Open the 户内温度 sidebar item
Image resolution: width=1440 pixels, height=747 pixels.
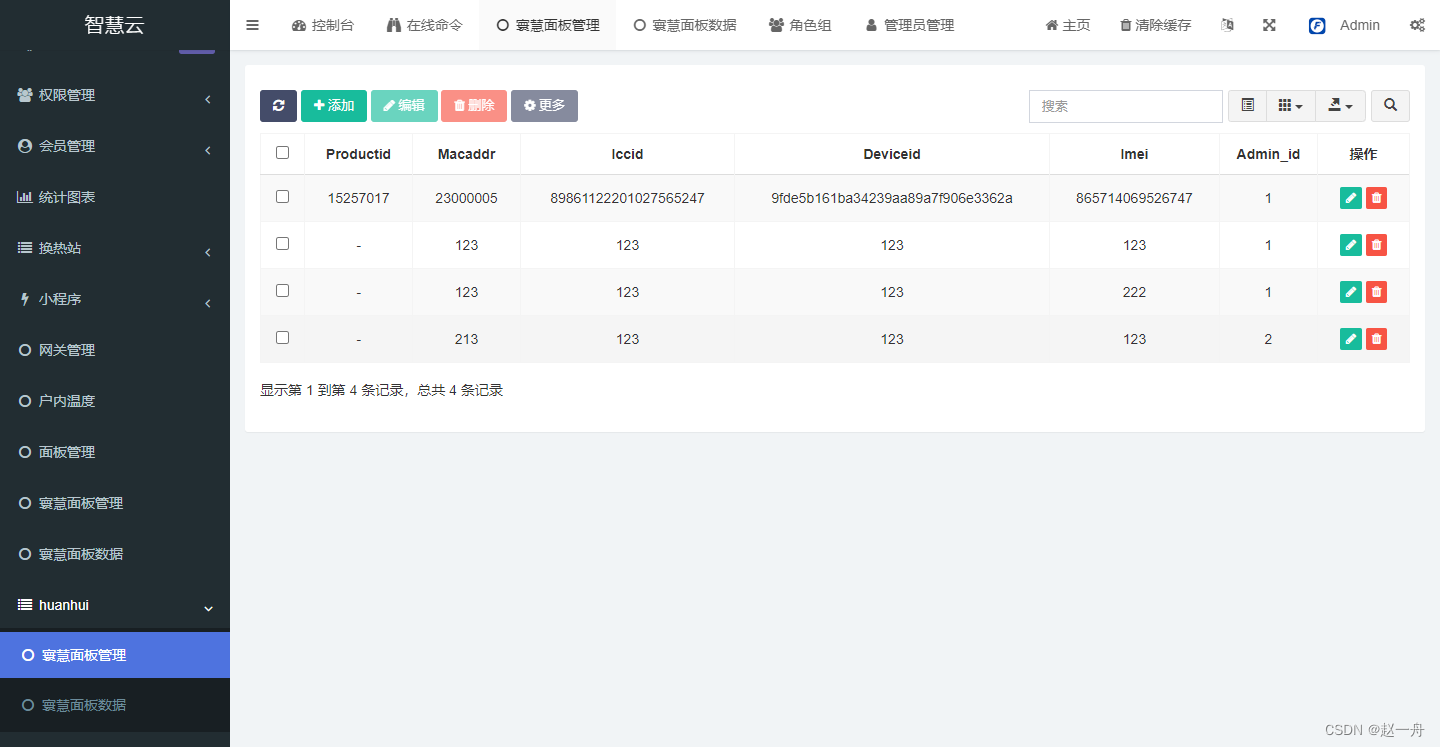tap(115, 402)
